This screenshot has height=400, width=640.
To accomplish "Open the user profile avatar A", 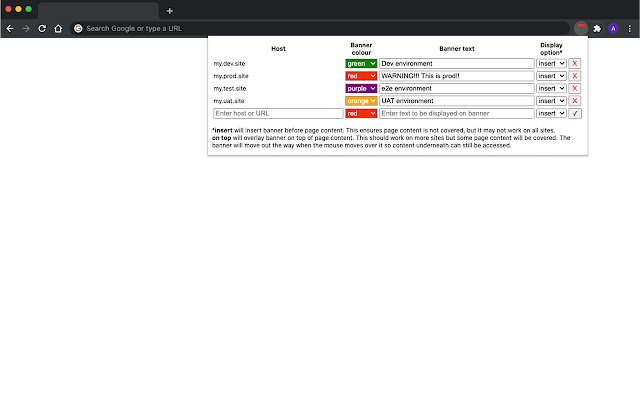I will (x=613, y=29).
